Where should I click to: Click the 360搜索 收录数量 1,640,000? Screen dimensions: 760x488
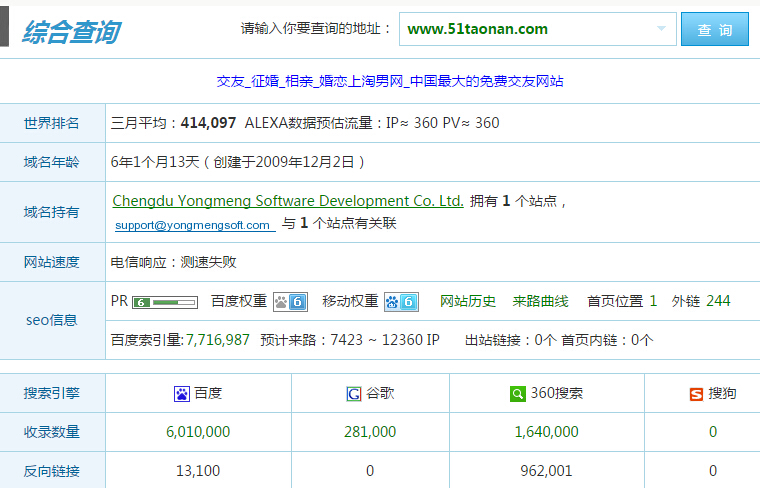(546, 432)
